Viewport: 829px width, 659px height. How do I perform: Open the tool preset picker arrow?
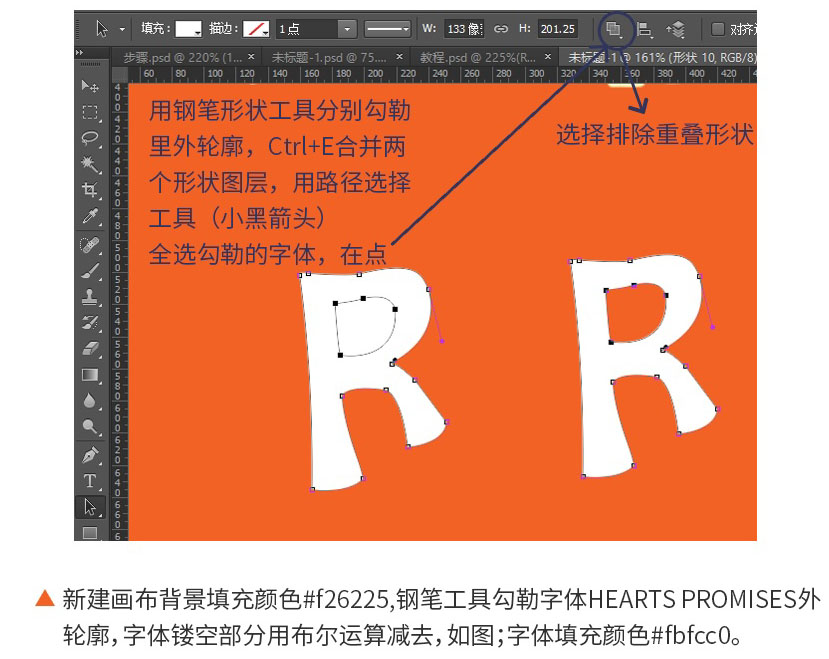click(122, 29)
